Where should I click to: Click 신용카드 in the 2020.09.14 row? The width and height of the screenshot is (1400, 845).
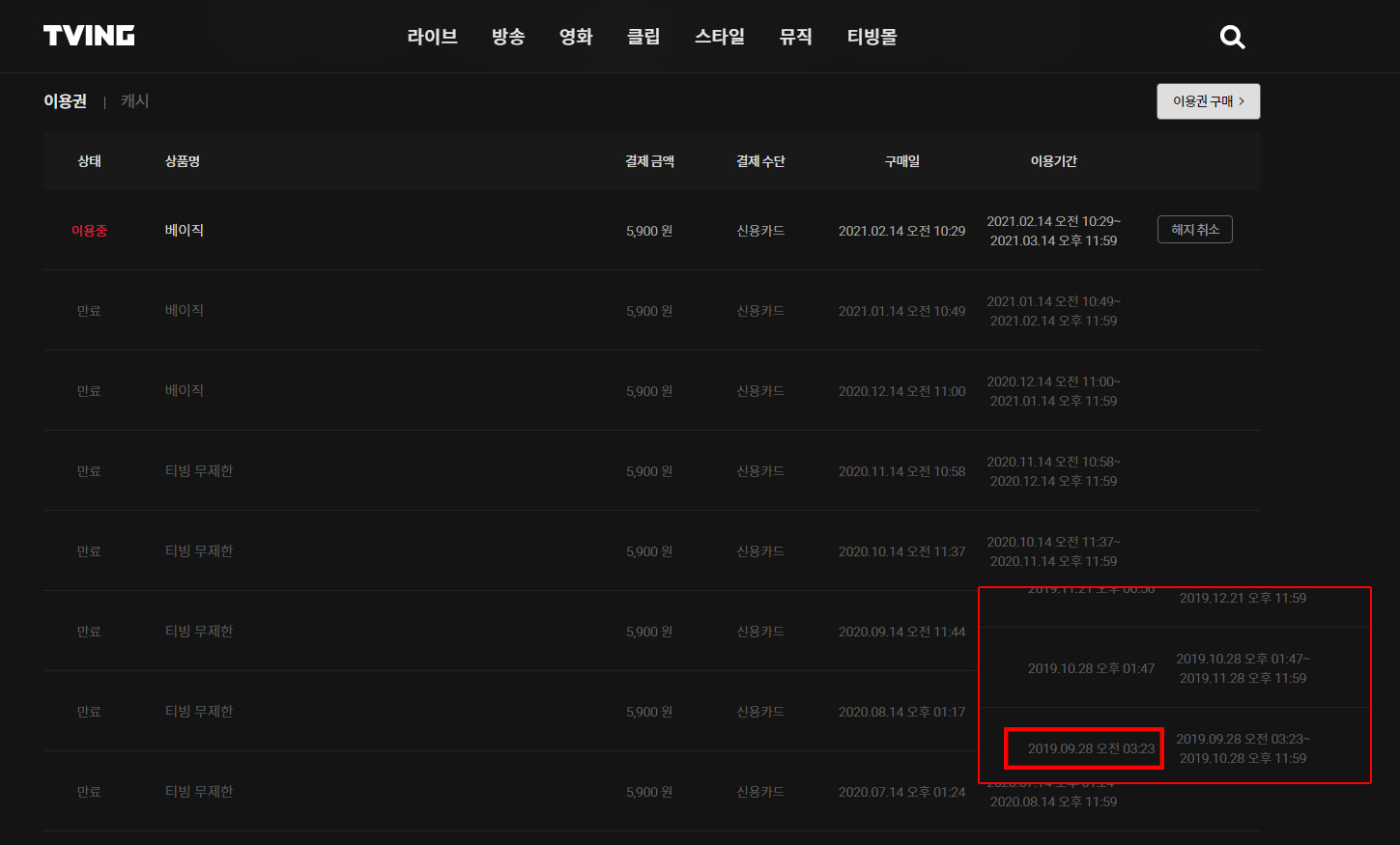pos(760,632)
